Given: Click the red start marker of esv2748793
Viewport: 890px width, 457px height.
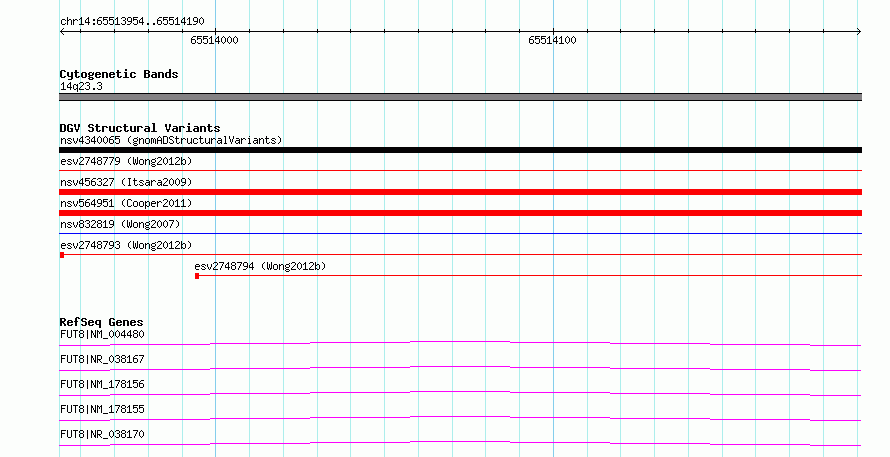Looking at the screenshot, I should (62, 255).
